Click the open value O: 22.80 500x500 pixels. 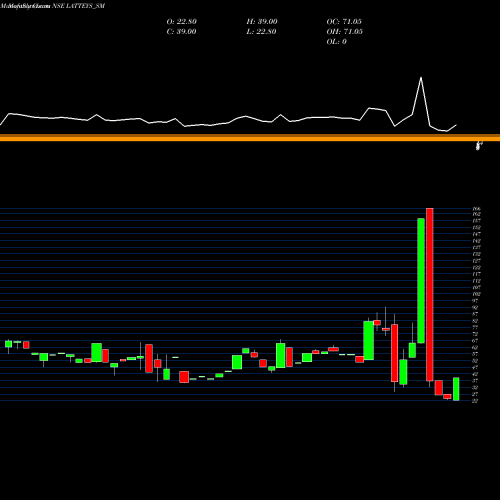[181, 22]
